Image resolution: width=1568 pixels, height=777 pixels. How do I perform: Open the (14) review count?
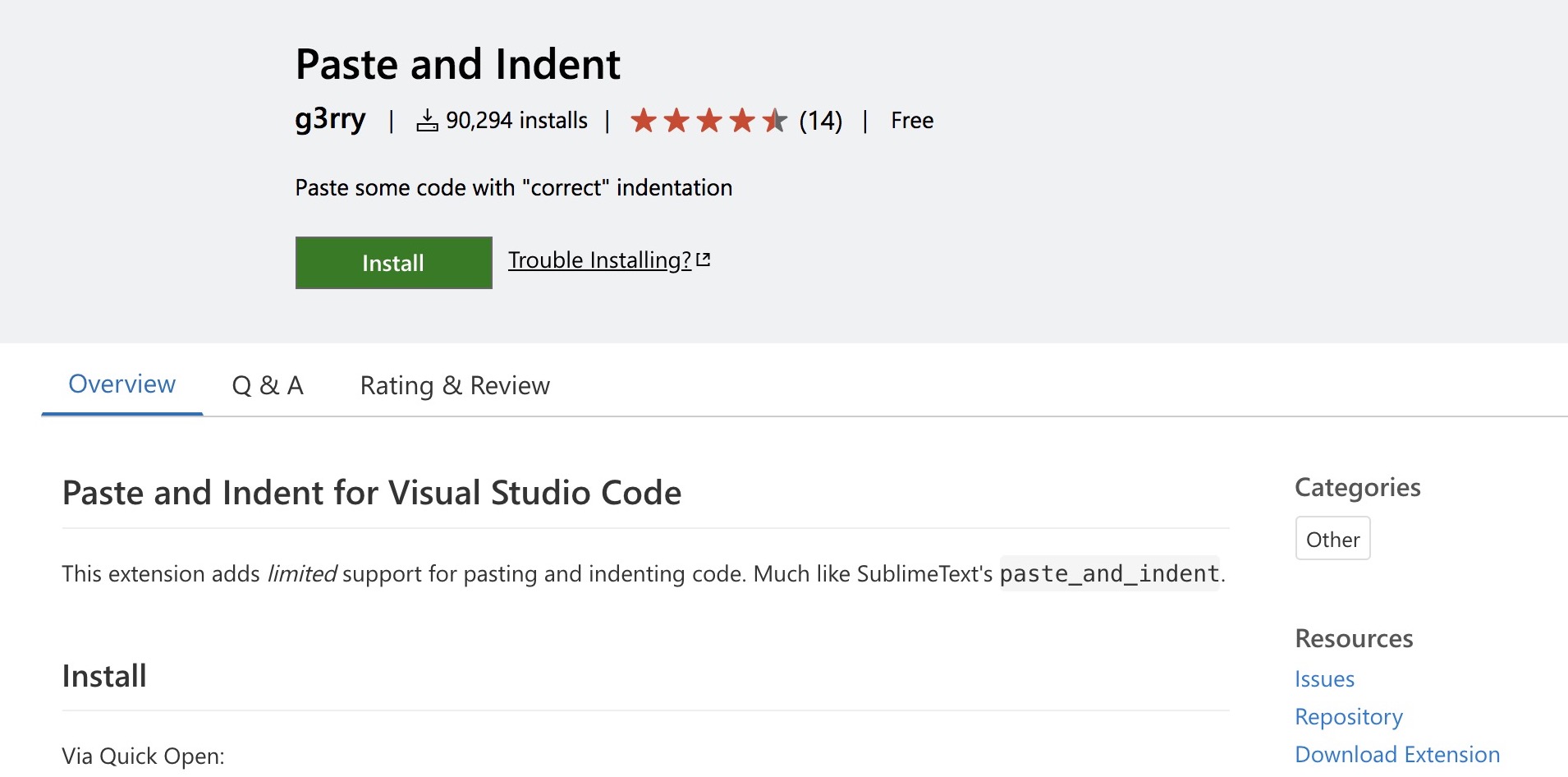click(820, 121)
